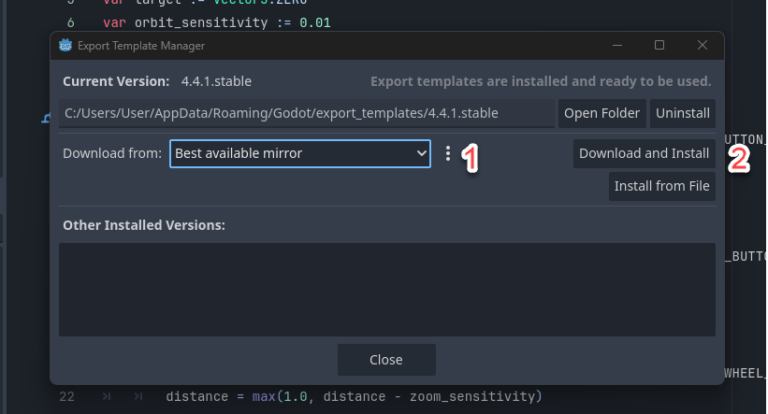Viewport: 768px width, 414px height.
Task: Click orbit_sensitivity on line 6 of script
Action: pos(201,23)
